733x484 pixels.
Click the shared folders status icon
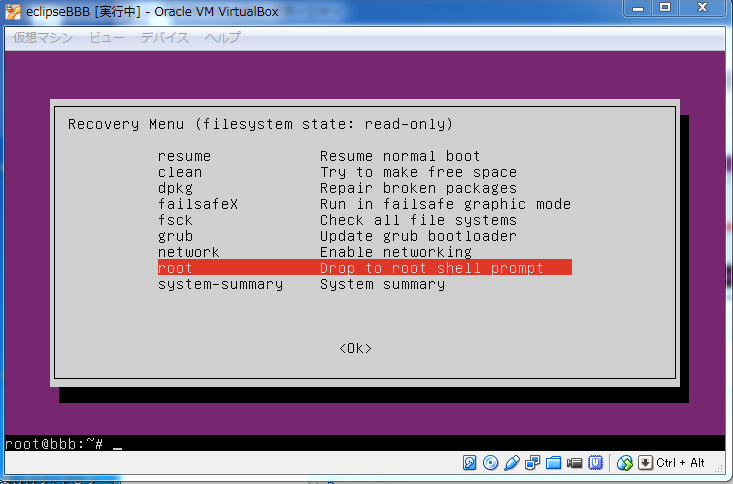point(553,463)
